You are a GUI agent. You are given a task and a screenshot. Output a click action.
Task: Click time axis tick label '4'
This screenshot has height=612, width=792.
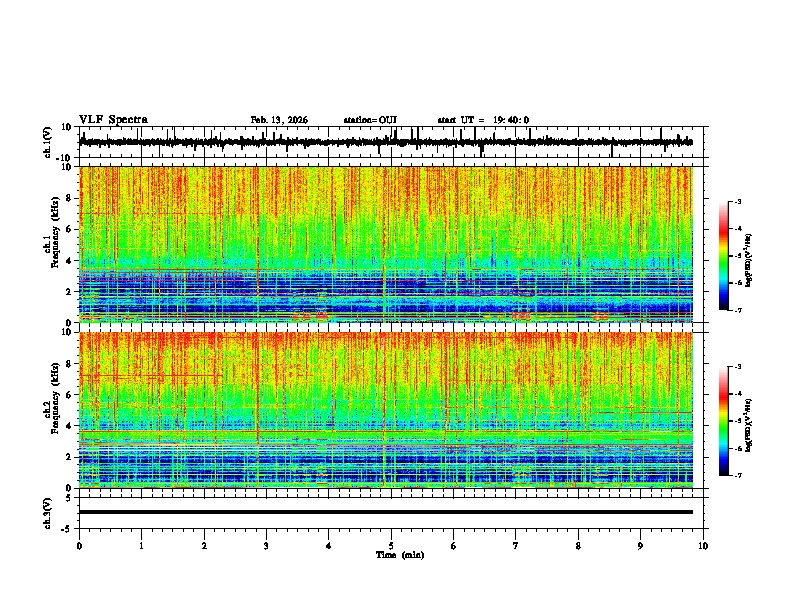[x=328, y=546]
